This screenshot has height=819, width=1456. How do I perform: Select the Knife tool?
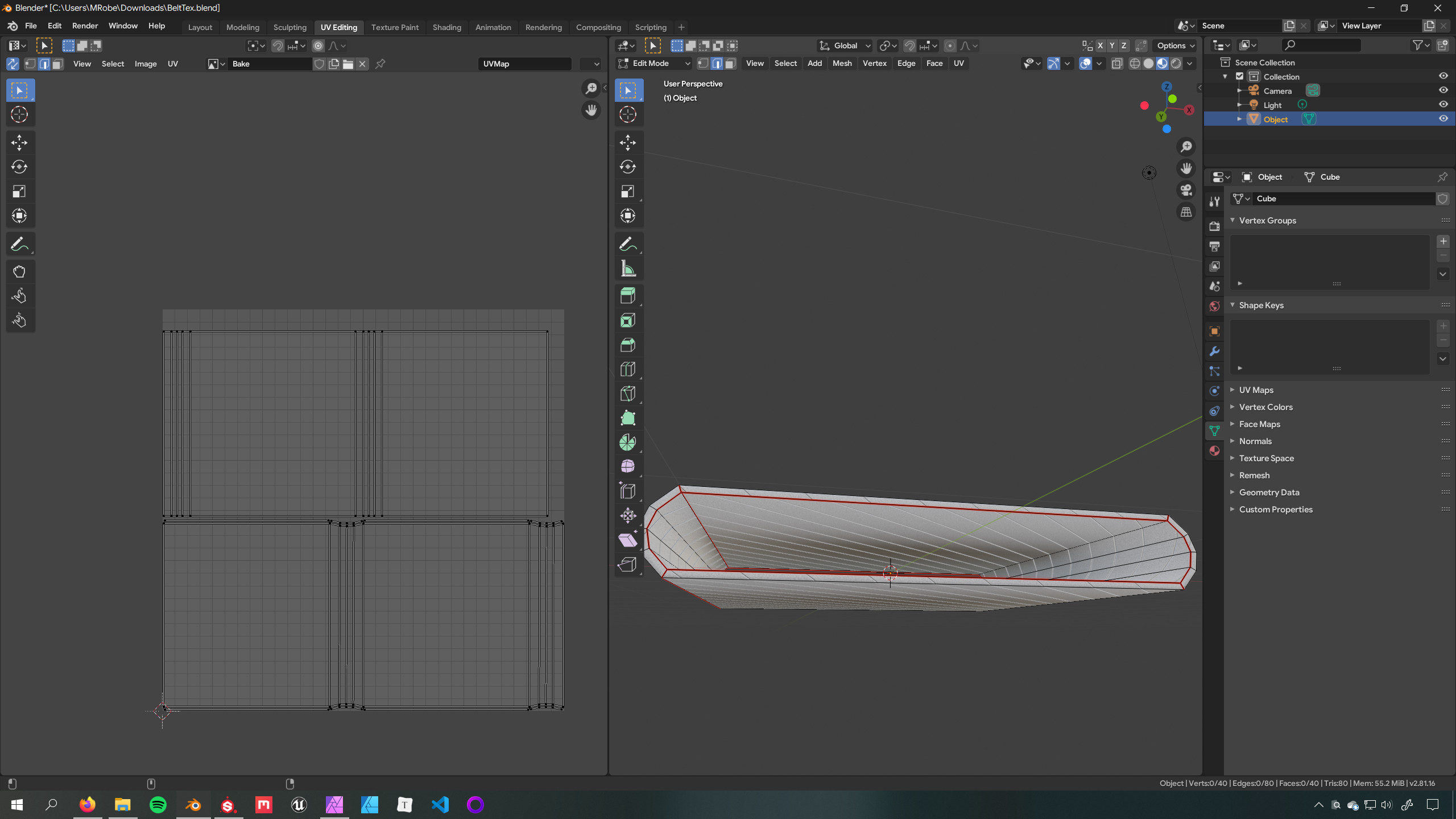628,394
